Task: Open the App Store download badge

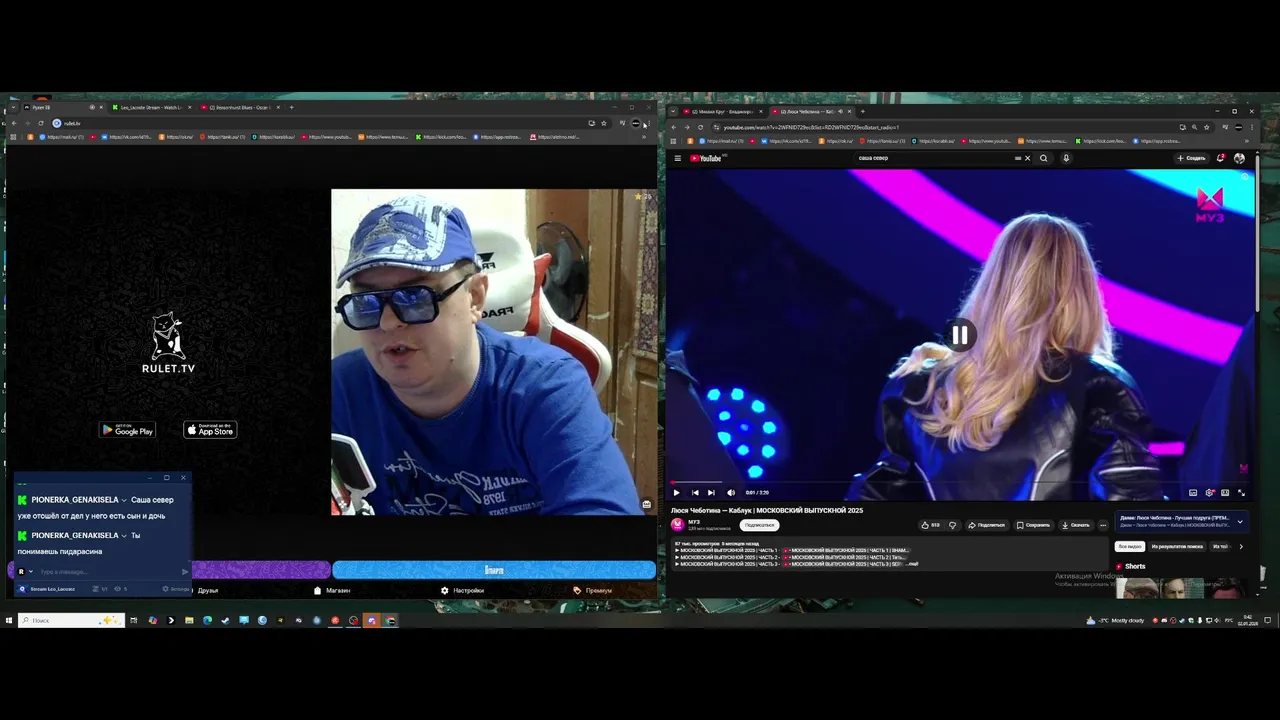Action: click(210, 430)
